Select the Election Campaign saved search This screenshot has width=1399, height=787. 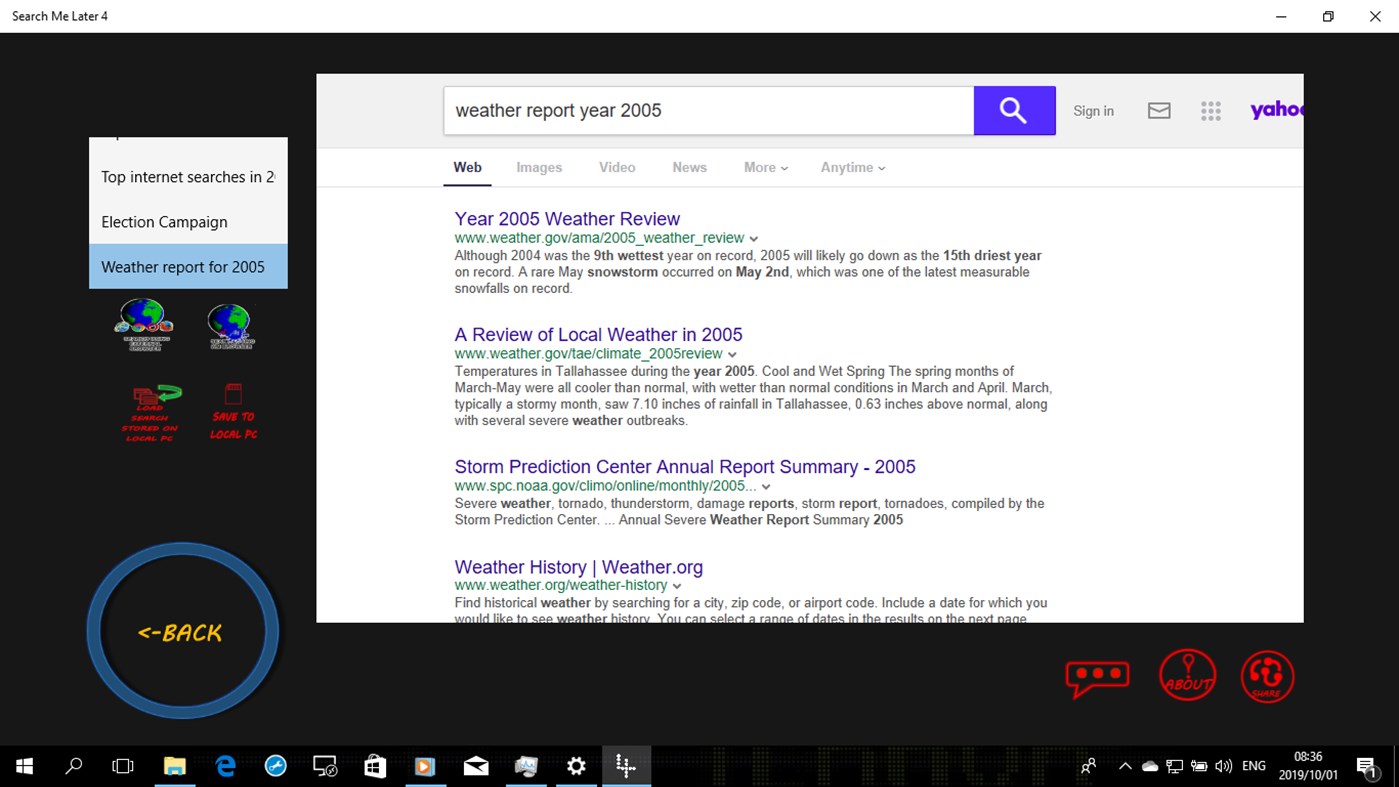164,221
